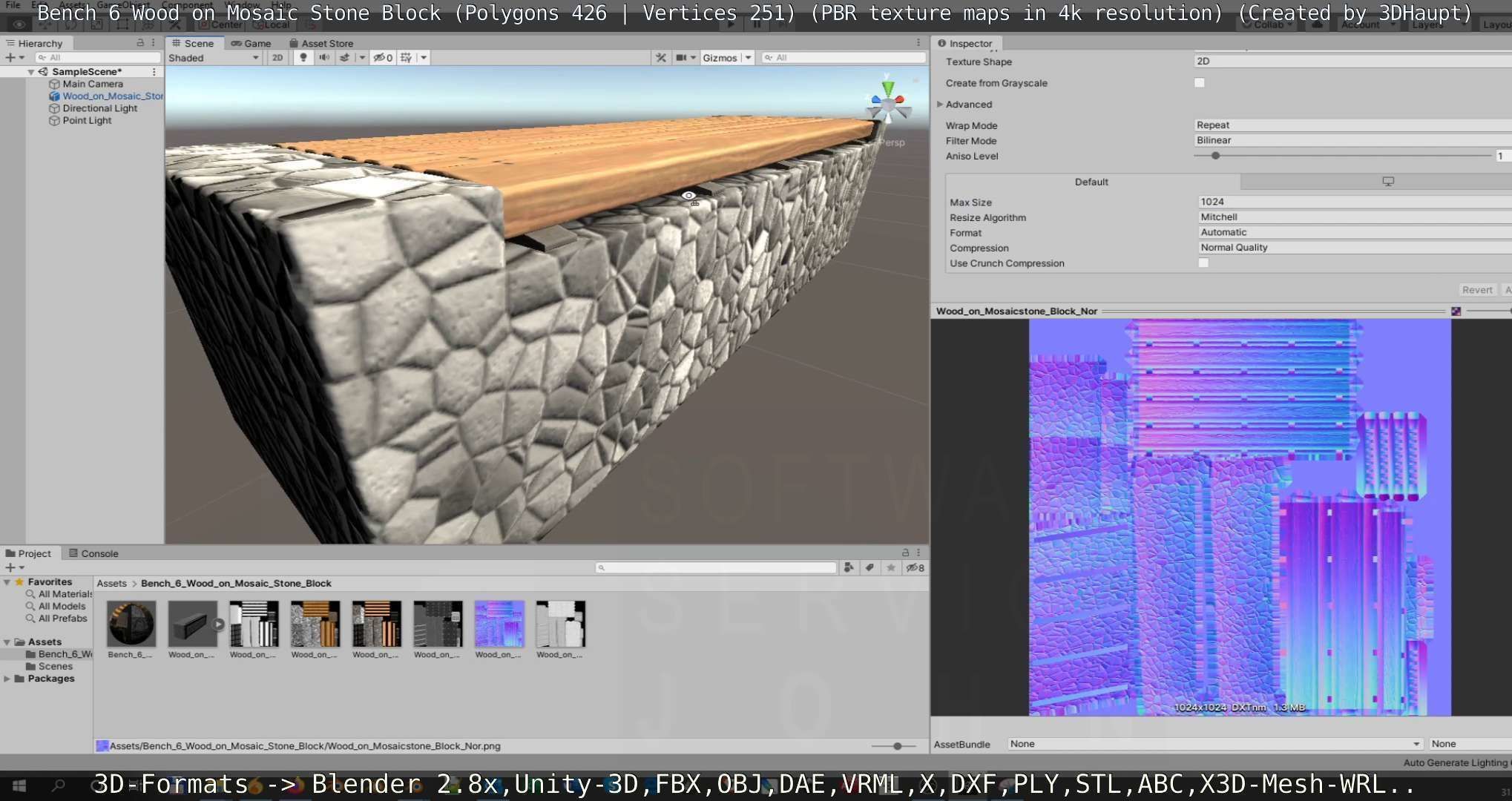Viewport: 1512px width, 801px height.
Task: Click Assets breadcrumb in Project path
Action: (111, 583)
